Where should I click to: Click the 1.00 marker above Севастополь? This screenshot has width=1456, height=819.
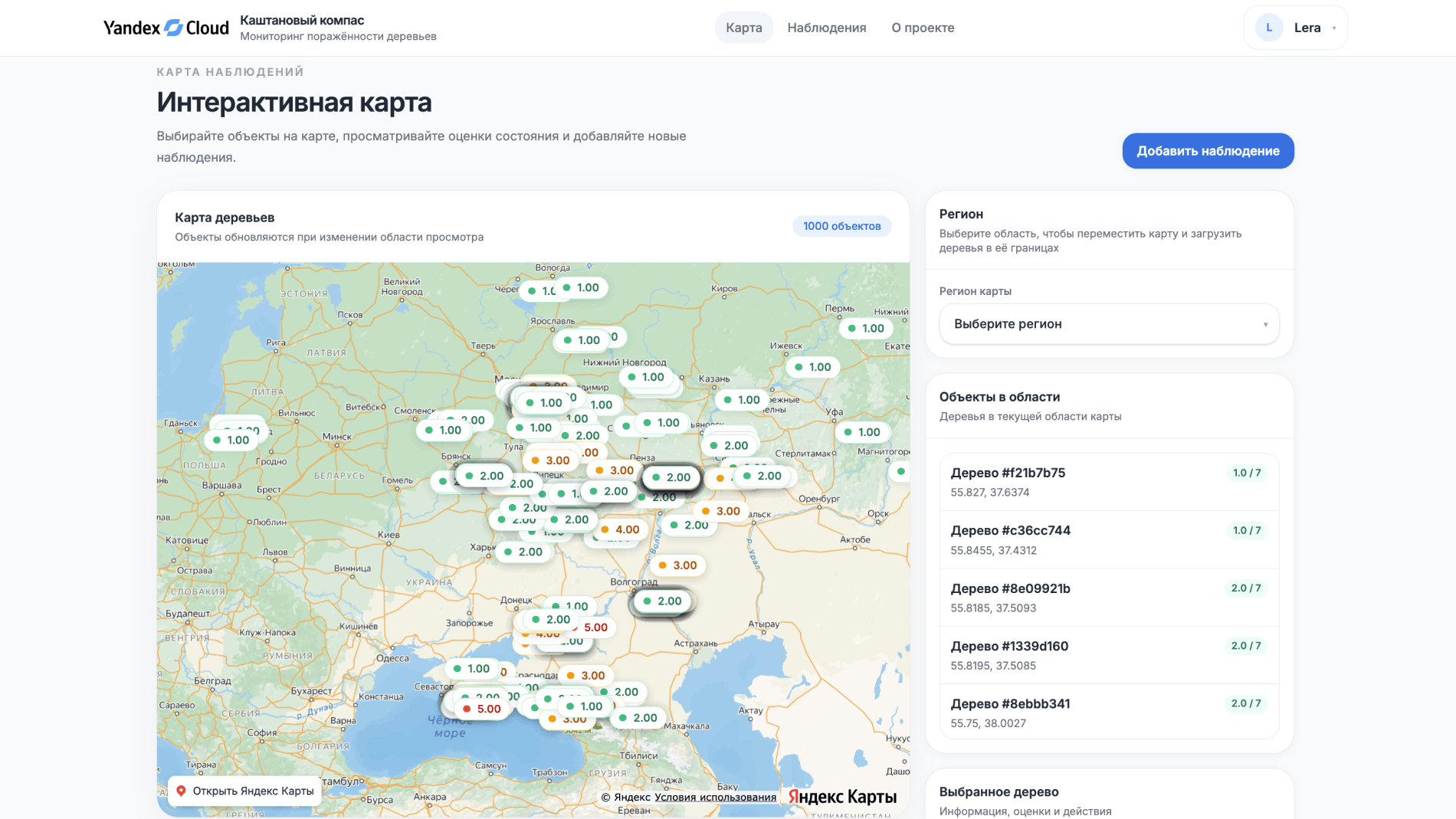471,669
